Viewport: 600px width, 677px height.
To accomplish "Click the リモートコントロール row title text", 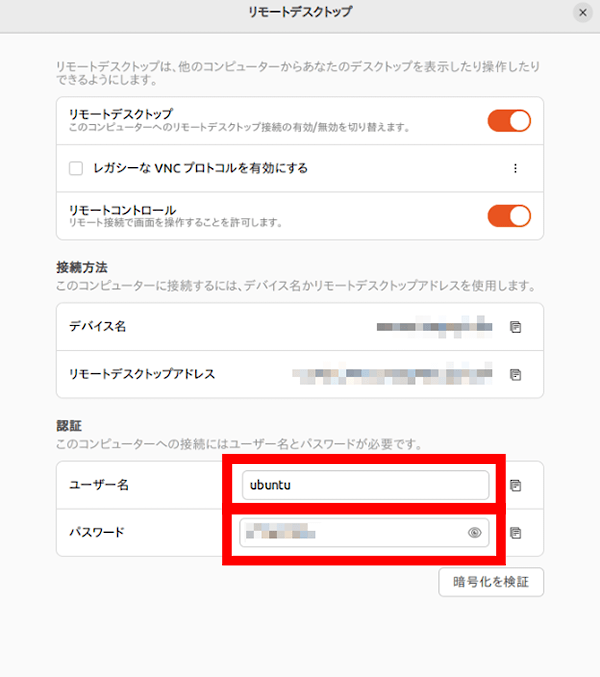I will coord(122,209).
